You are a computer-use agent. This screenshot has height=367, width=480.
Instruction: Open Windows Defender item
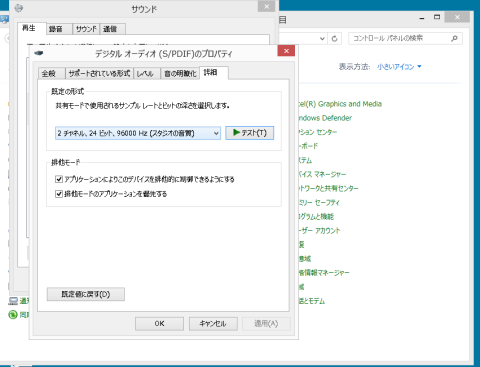pos(325,118)
